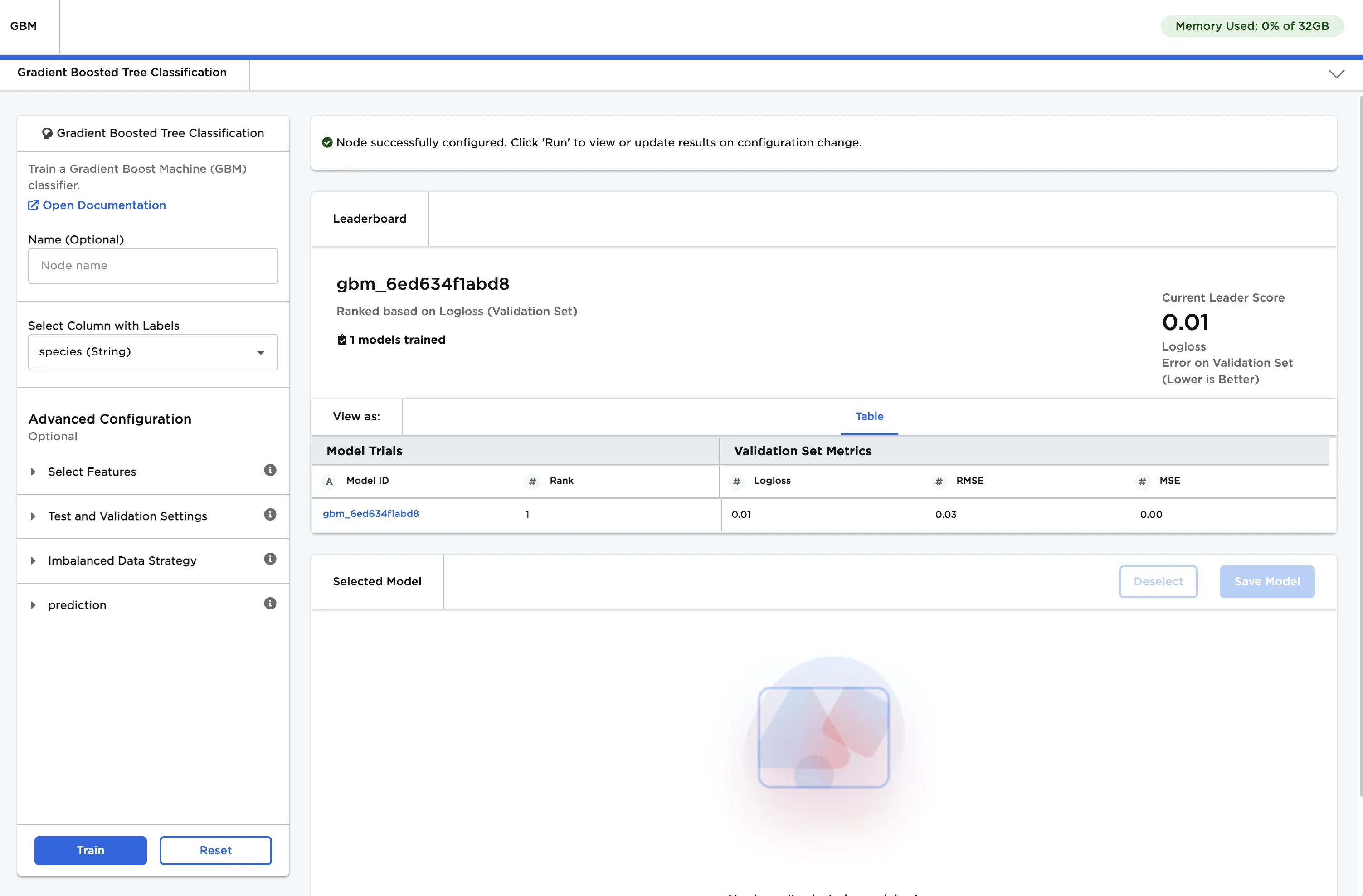Click the external link icon for documentation
Screen dimensions: 1363x896
[x=33, y=205]
